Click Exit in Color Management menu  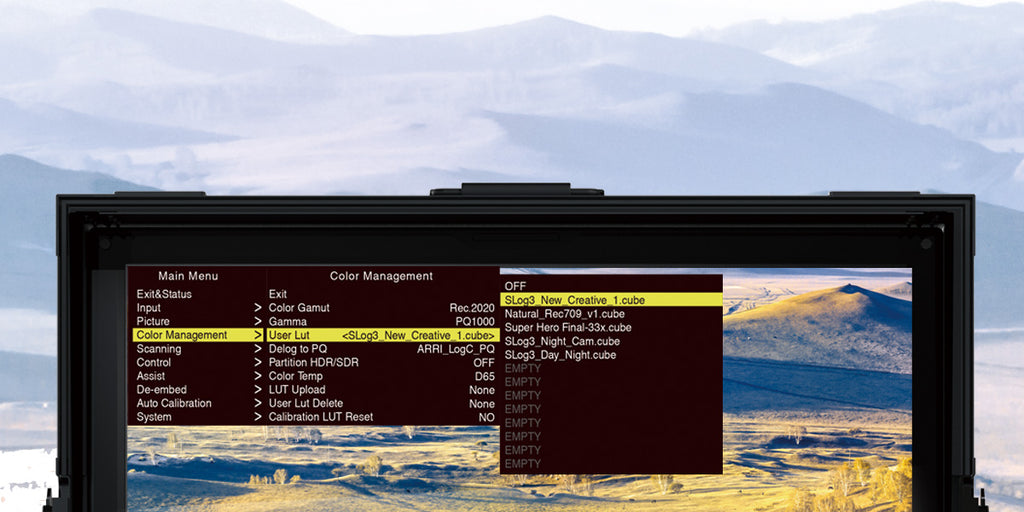[278, 294]
